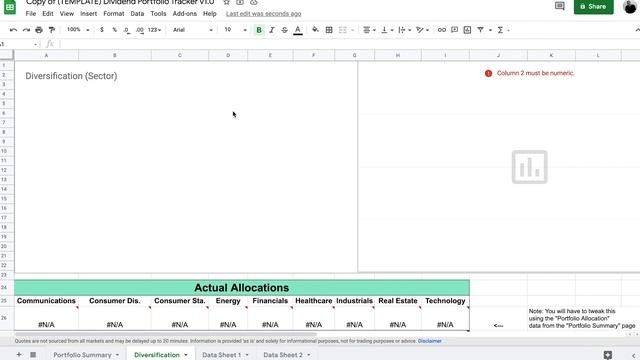
Task: Open the functions dropdown
Action: (503, 30)
